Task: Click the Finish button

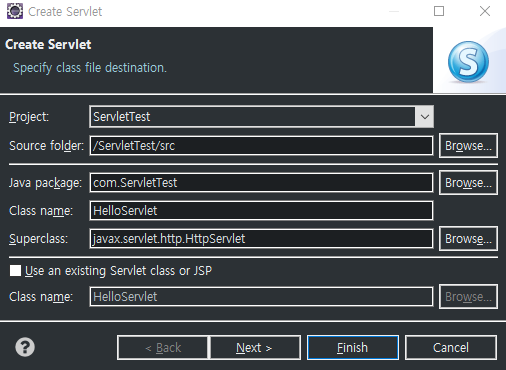Action: 353,348
